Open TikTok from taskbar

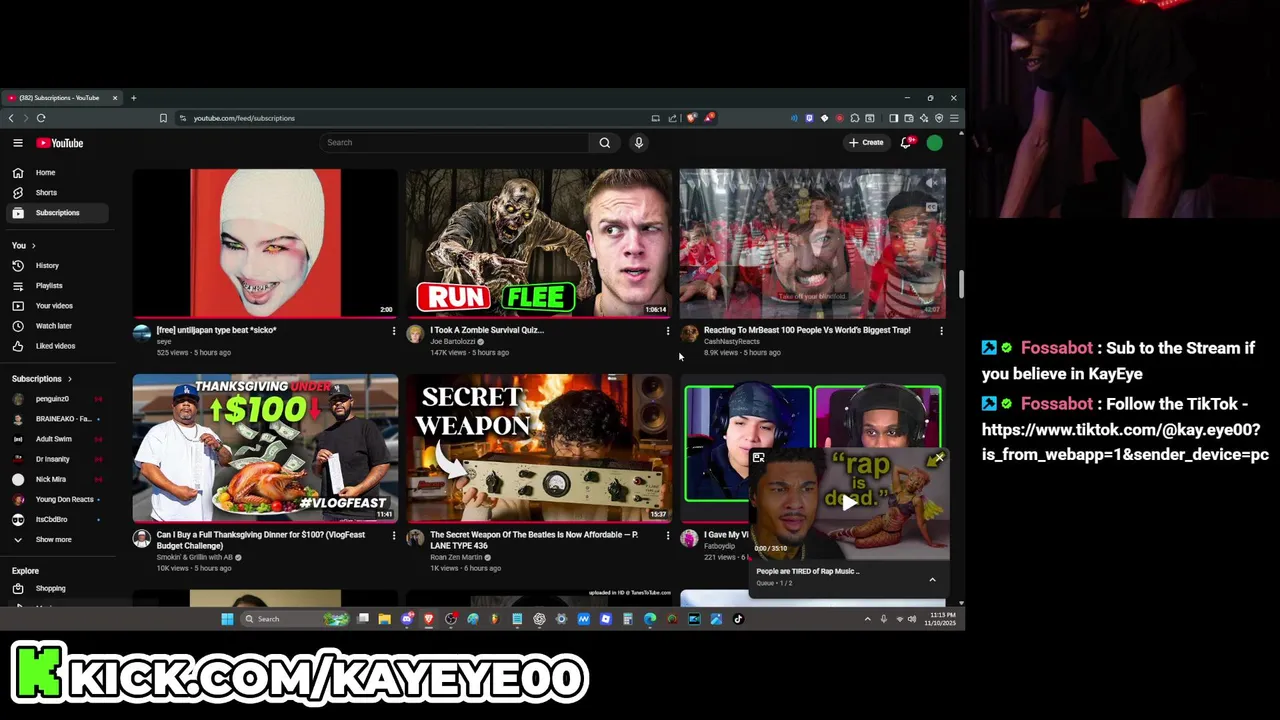tap(738, 619)
